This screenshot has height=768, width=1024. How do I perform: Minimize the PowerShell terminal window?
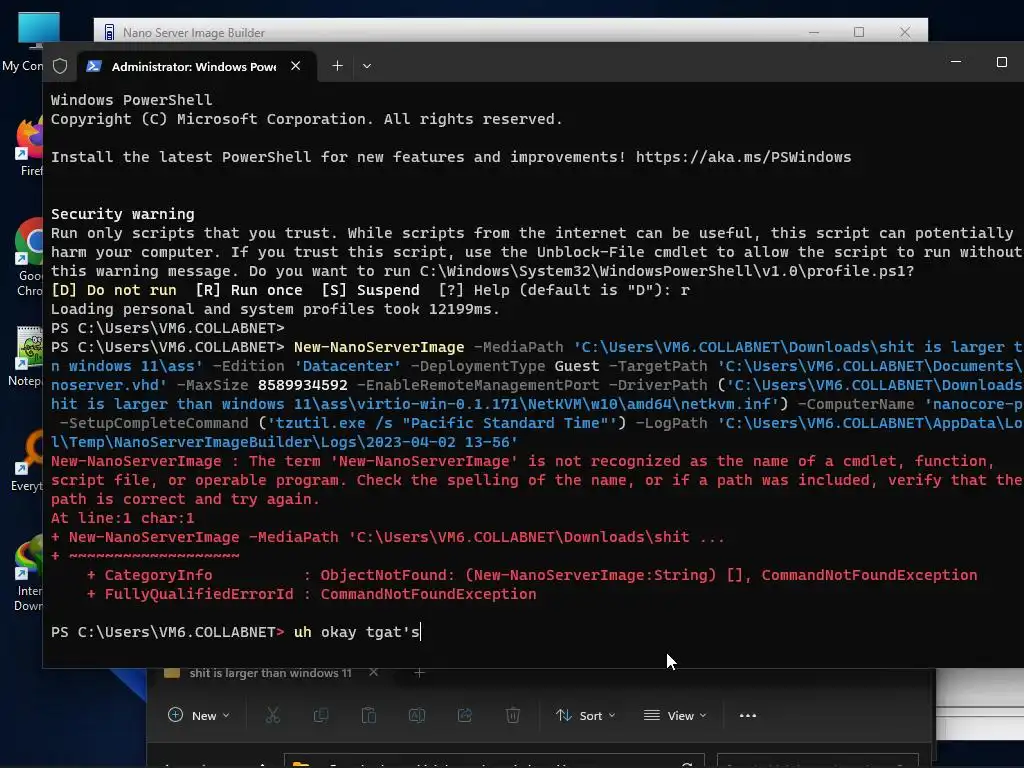[956, 61]
